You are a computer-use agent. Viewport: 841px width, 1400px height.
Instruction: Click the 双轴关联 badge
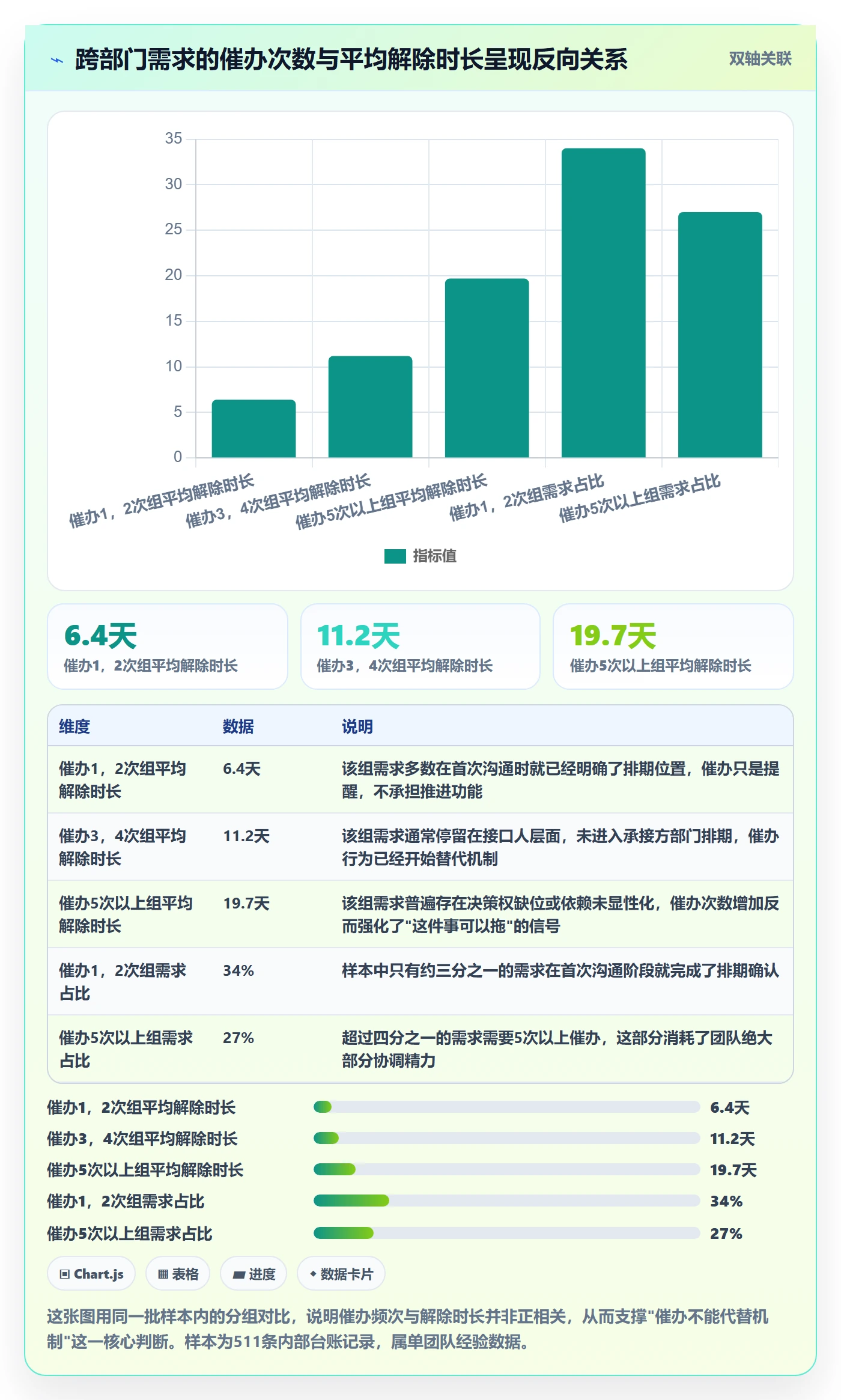point(760,58)
